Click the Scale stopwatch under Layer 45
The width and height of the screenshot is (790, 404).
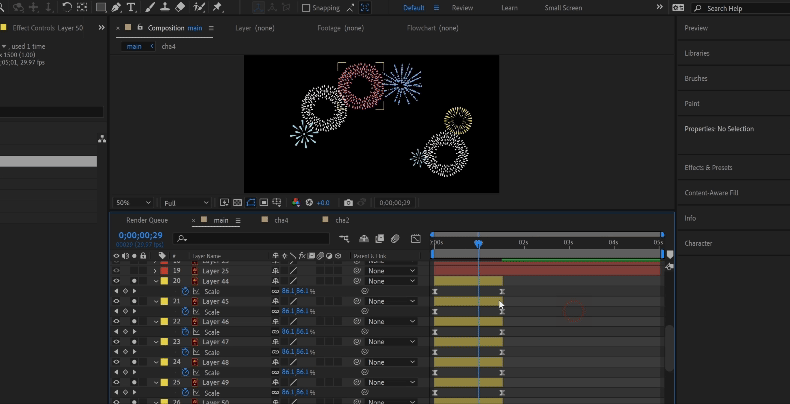185,311
